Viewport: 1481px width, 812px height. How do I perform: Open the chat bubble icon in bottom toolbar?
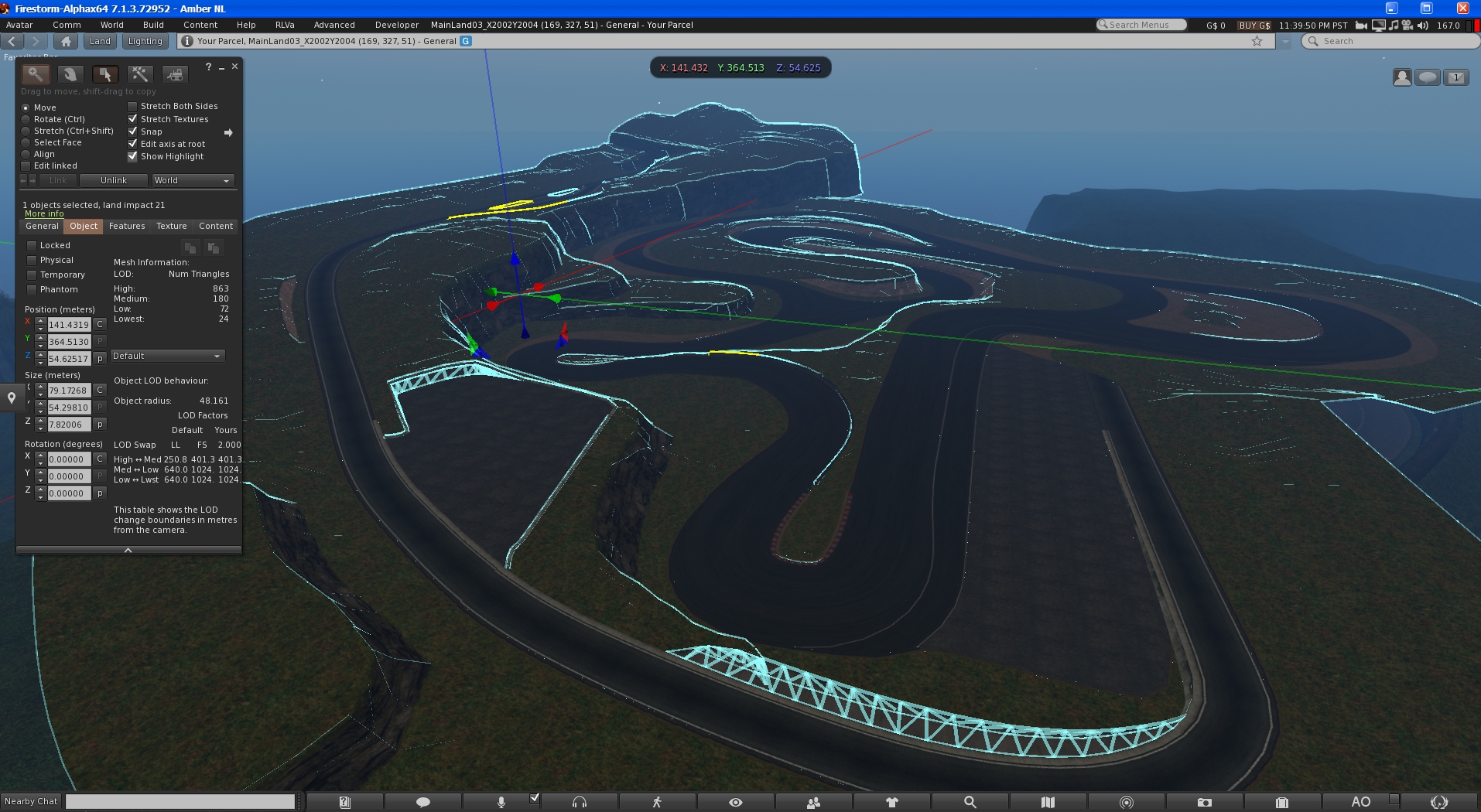[423, 802]
